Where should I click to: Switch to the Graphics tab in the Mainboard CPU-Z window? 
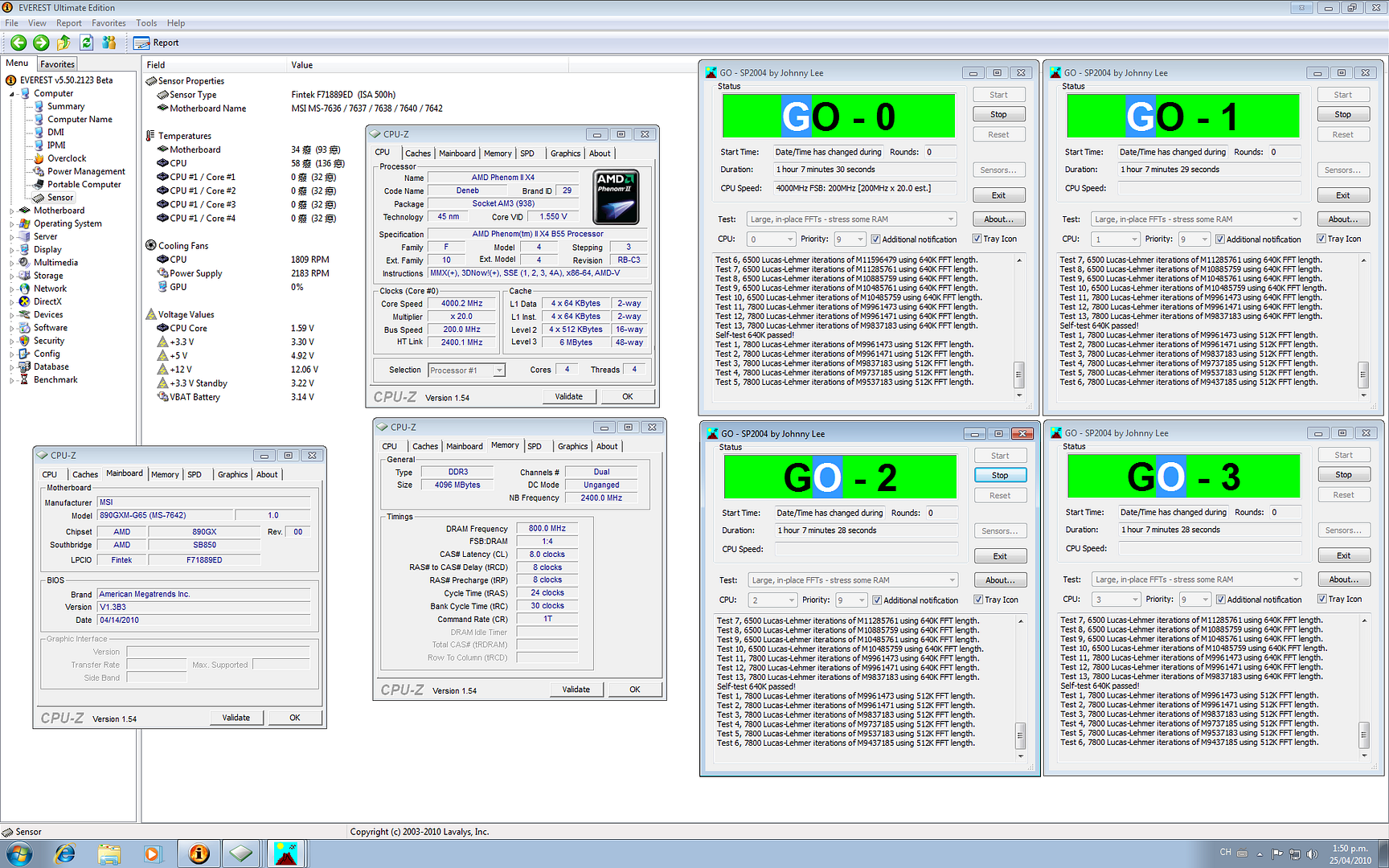232,475
